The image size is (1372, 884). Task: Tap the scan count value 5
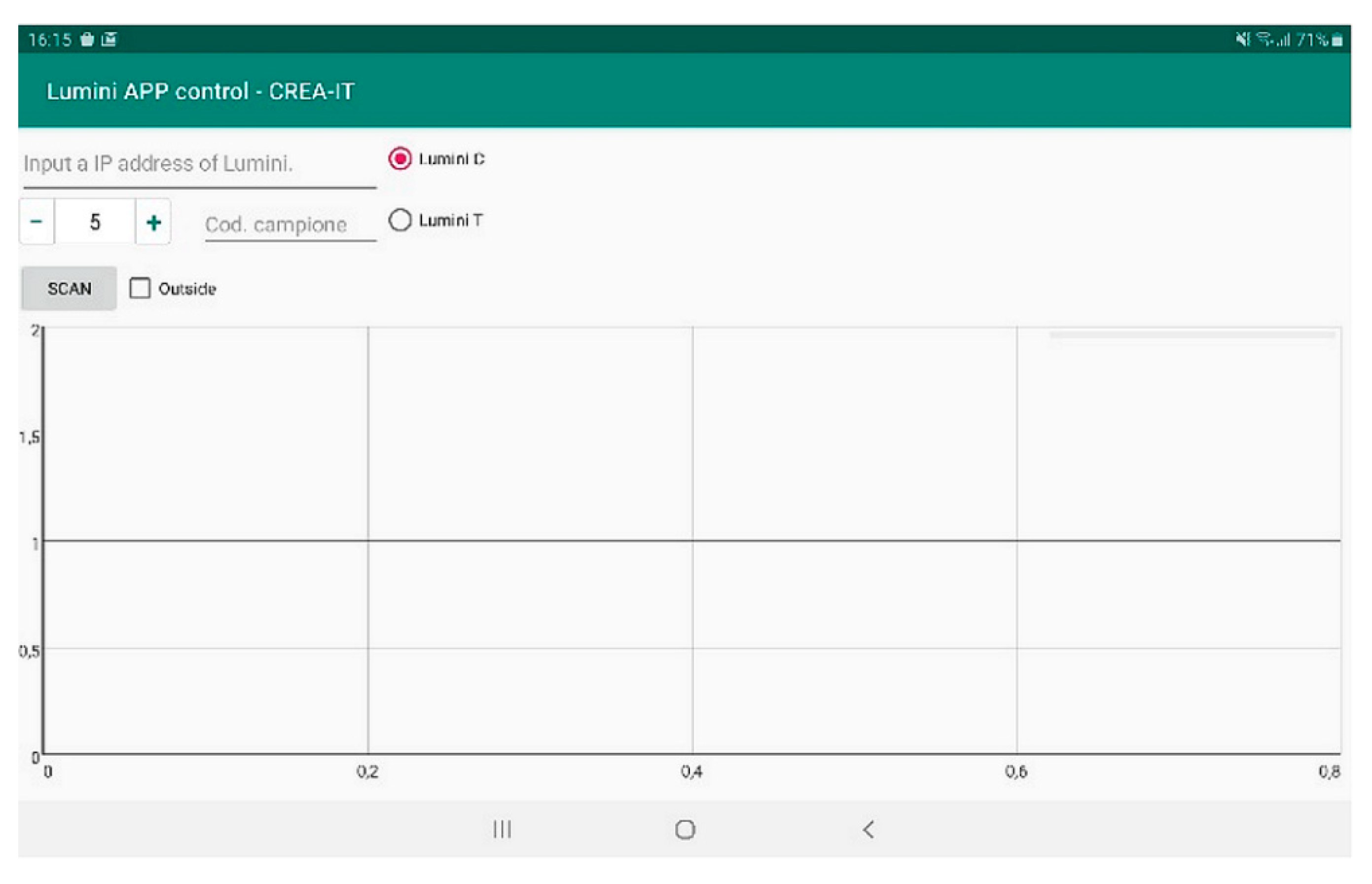[x=95, y=221]
